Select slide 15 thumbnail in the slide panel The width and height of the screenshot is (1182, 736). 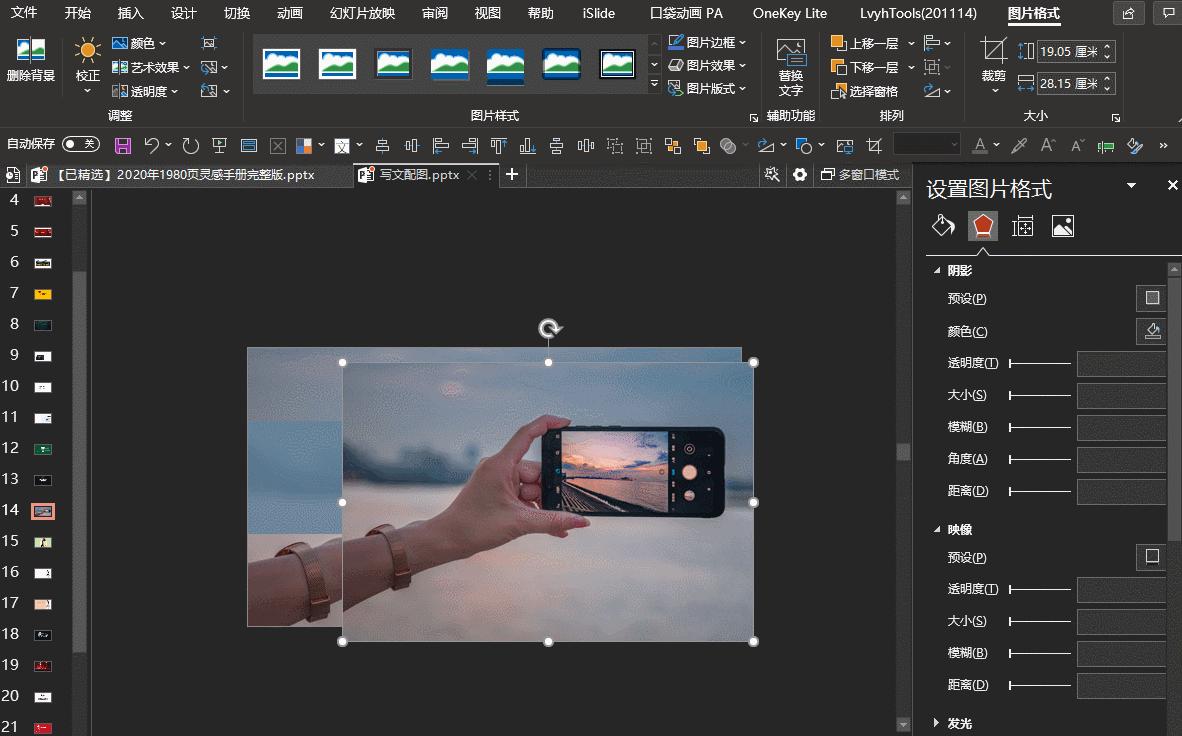click(43, 542)
